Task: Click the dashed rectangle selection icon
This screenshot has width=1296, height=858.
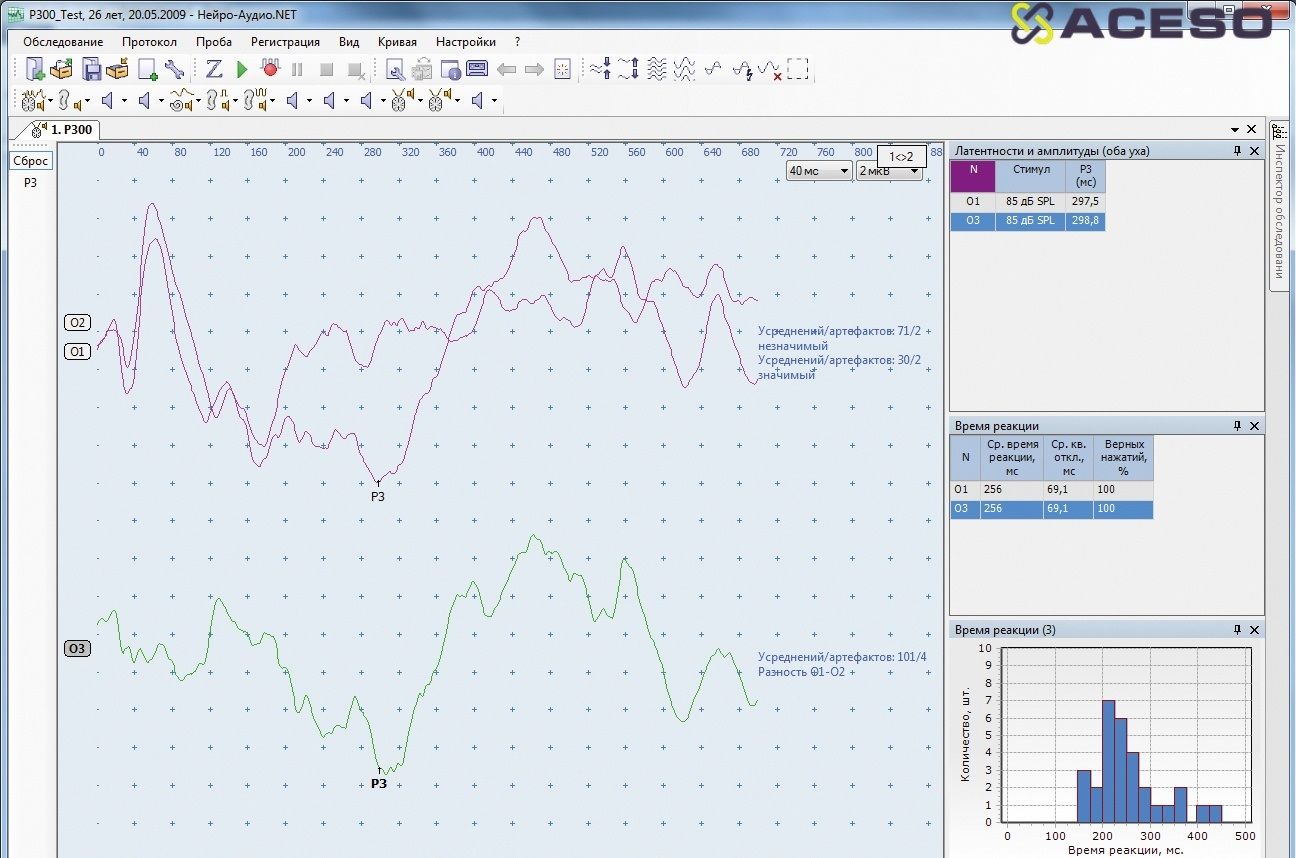Action: point(797,69)
